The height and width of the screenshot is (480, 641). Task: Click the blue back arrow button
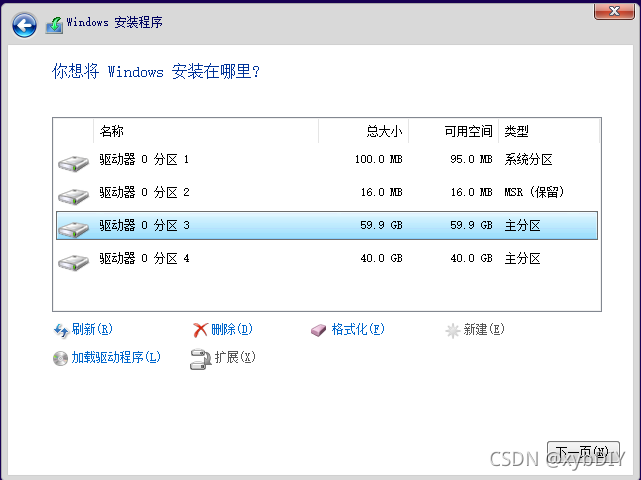coord(24,25)
